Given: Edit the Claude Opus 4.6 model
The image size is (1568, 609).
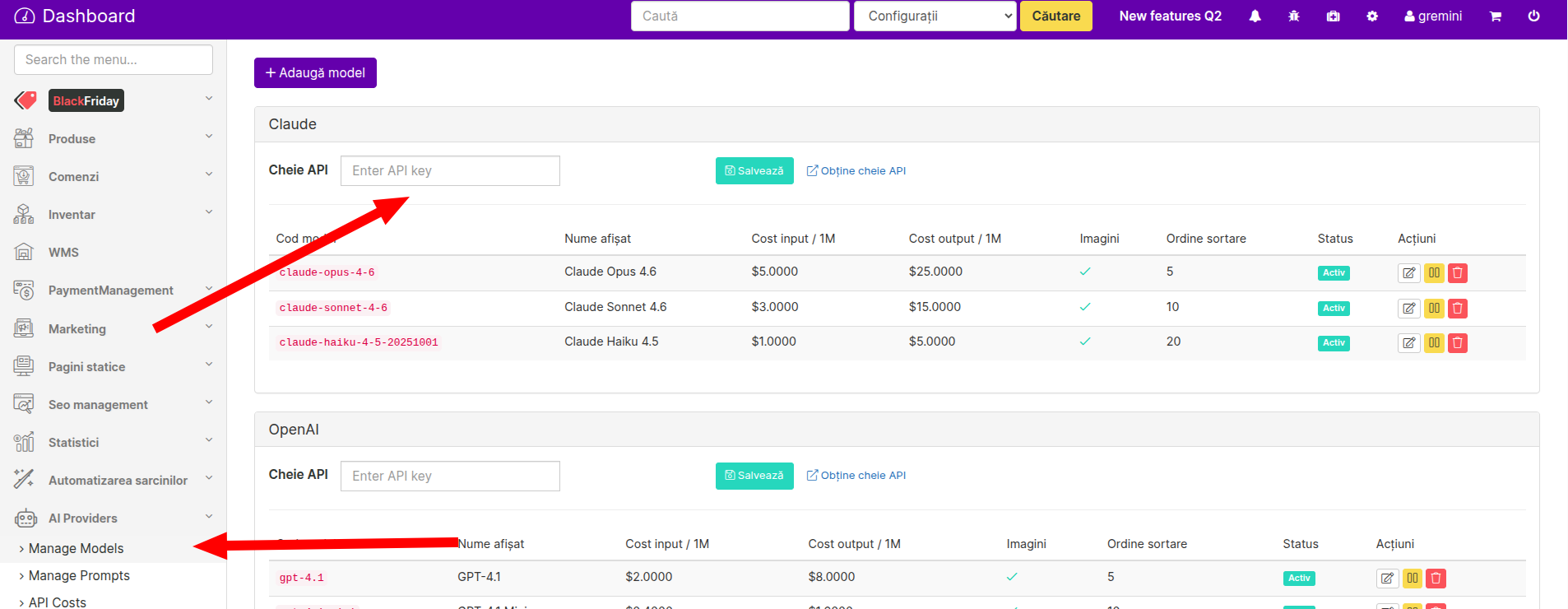Looking at the screenshot, I should click(x=1409, y=273).
